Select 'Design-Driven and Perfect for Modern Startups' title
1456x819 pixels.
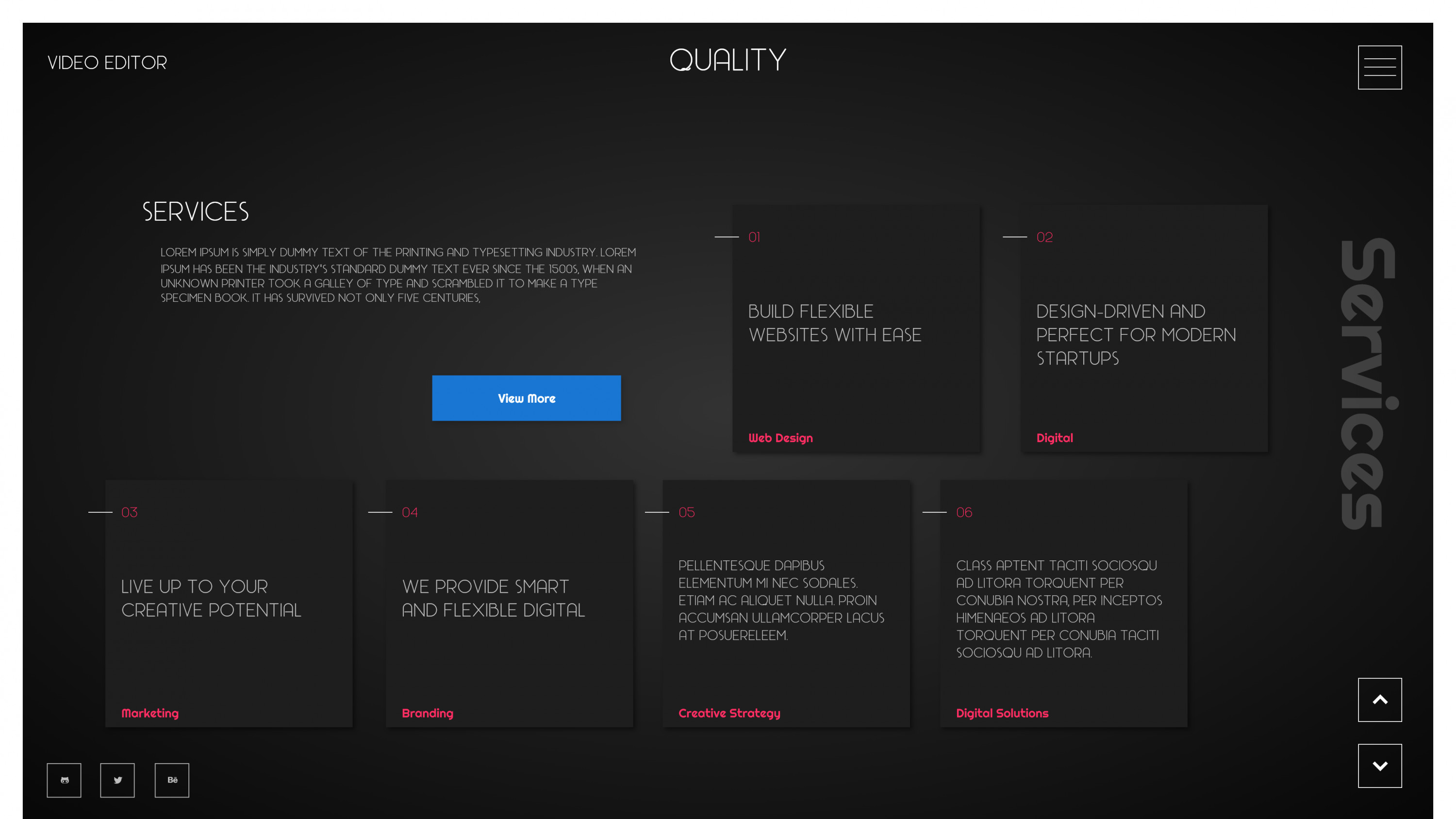tap(1136, 335)
